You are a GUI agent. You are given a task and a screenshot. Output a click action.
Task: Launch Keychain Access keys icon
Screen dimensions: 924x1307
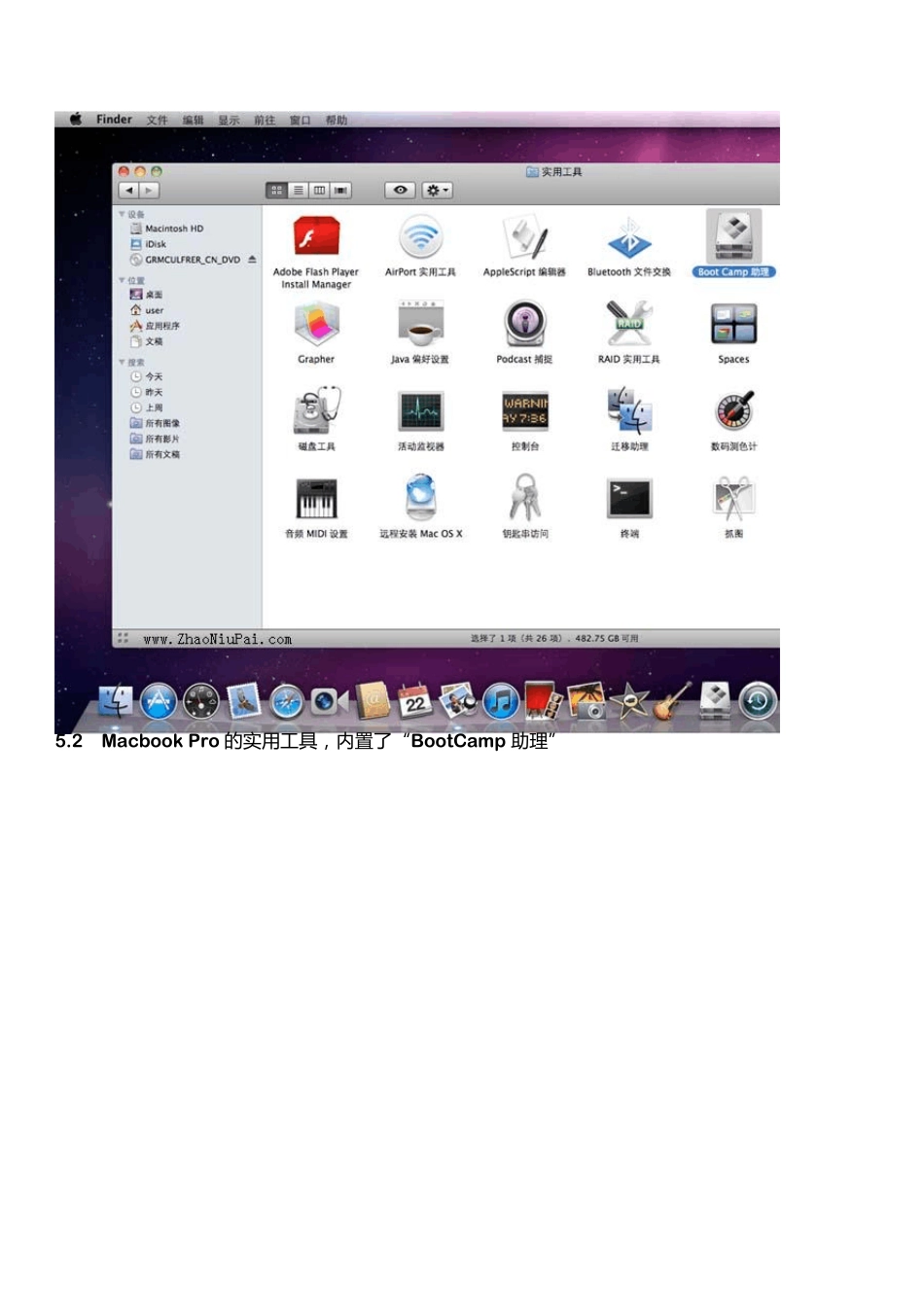click(525, 498)
